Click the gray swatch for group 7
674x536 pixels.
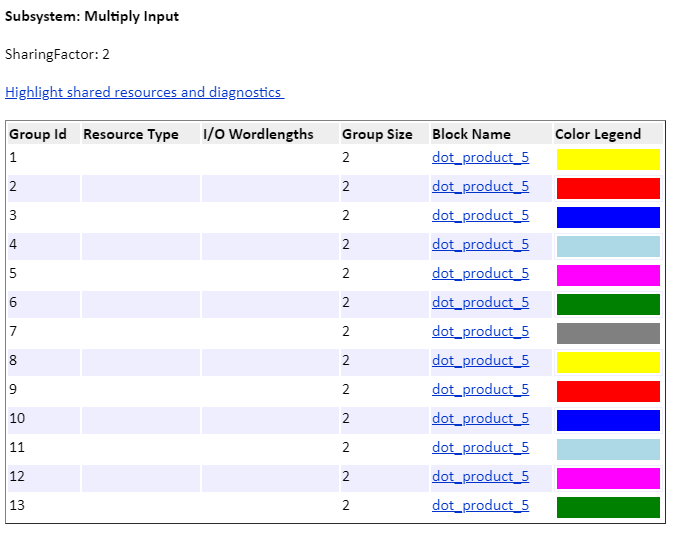[x=608, y=334]
